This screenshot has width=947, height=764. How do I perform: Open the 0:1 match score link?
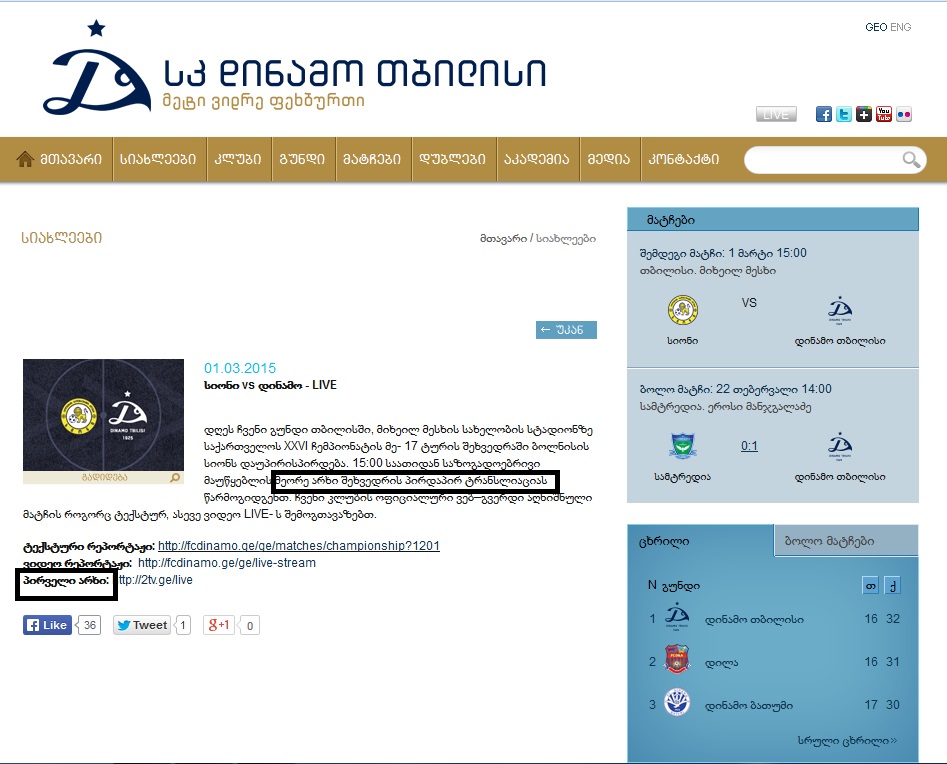(x=749, y=446)
